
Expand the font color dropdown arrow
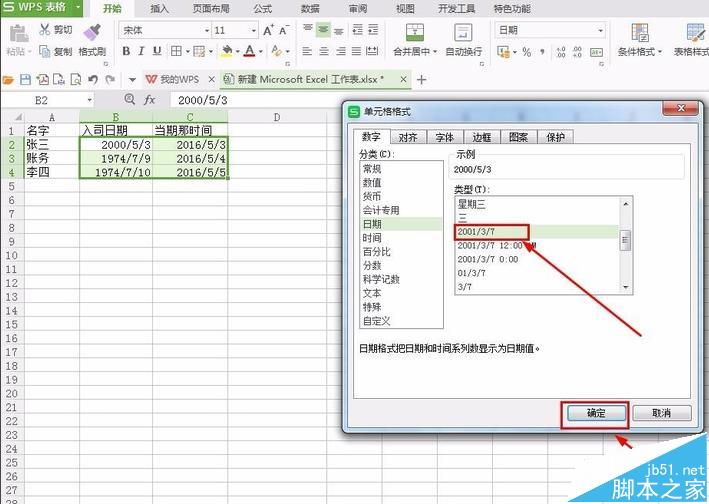260,52
